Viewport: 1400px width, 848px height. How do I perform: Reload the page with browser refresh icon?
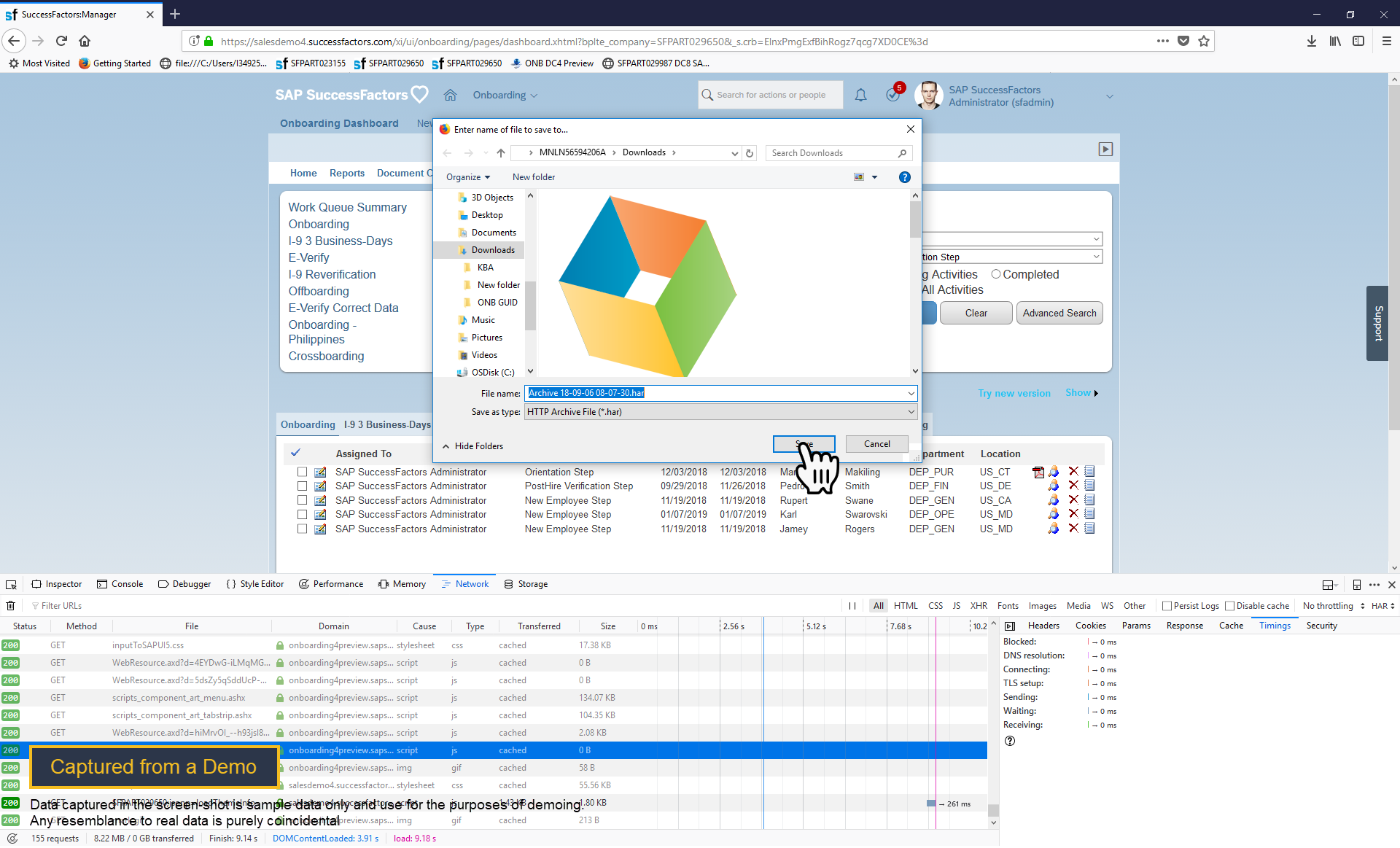[61, 41]
